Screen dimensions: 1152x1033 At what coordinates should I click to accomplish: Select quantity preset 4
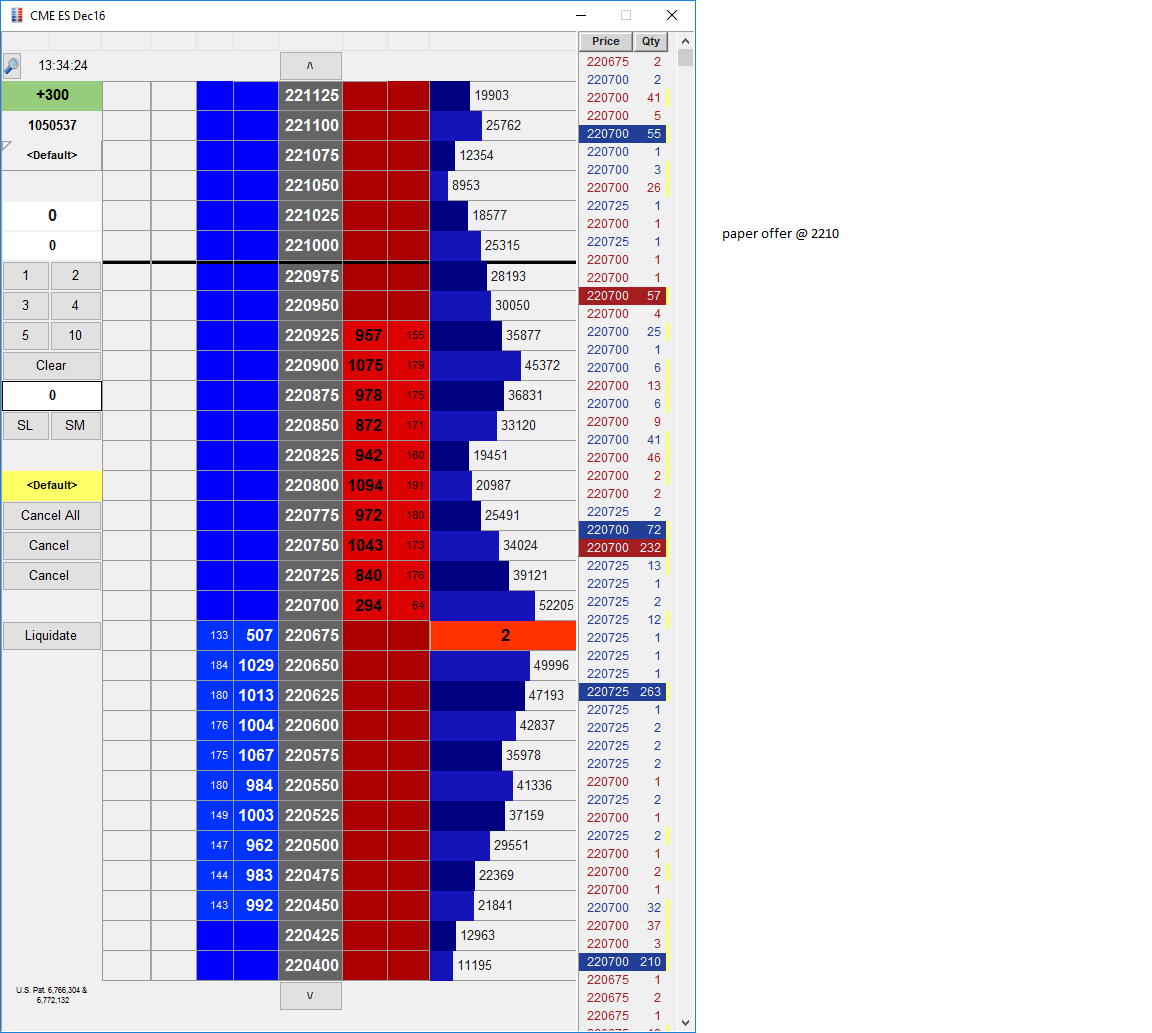click(x=75, y=306)
